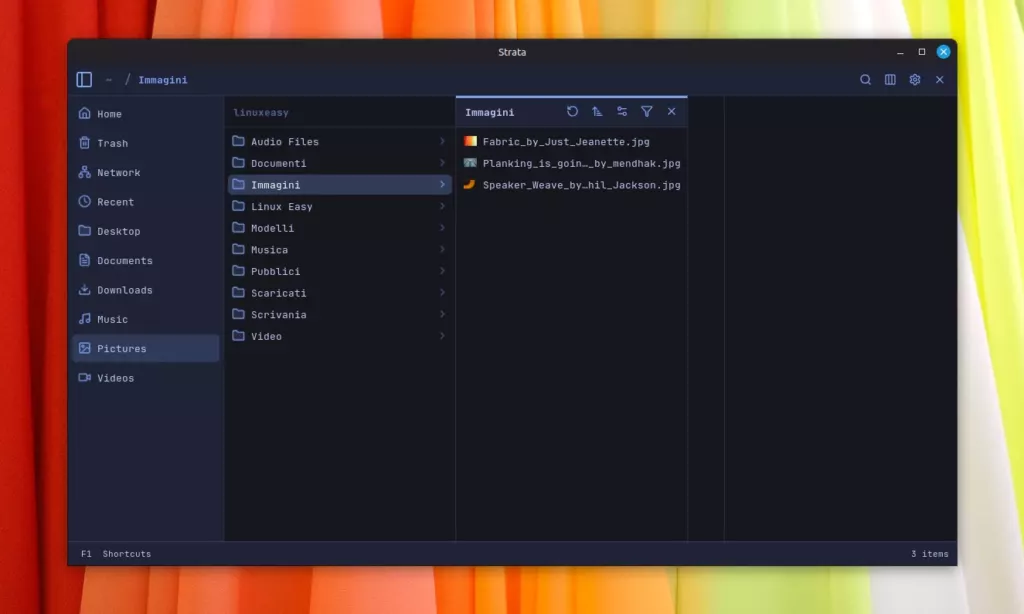Click the columns layout icon

pyautogui.click(x=890, y=80)
